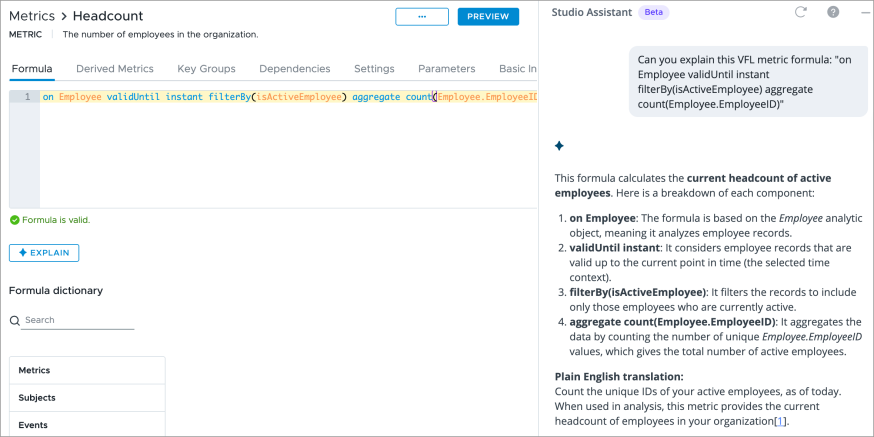Click the green formula valid checkmark icon
874x437 pixels.
14,220
